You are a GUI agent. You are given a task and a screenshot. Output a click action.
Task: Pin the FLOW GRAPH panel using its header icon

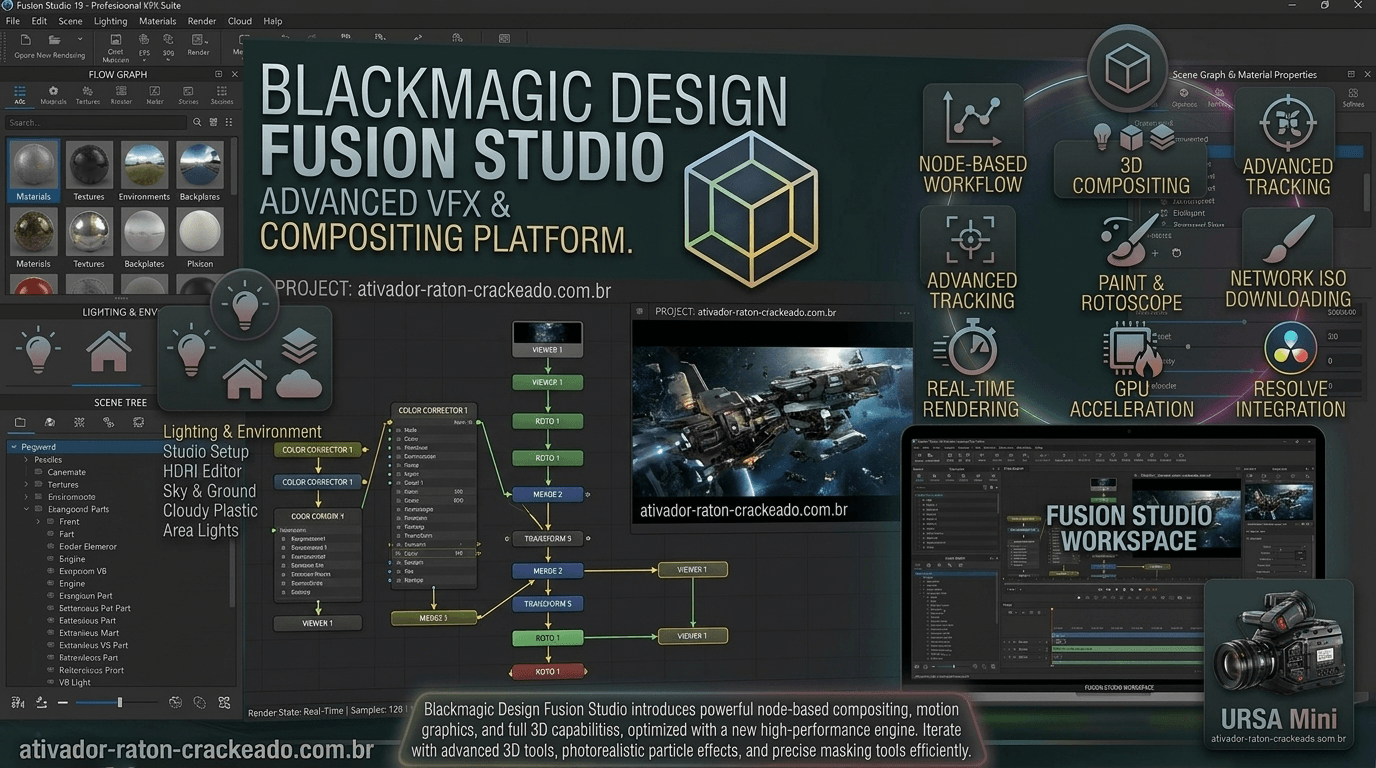click(x=219, y=74)
